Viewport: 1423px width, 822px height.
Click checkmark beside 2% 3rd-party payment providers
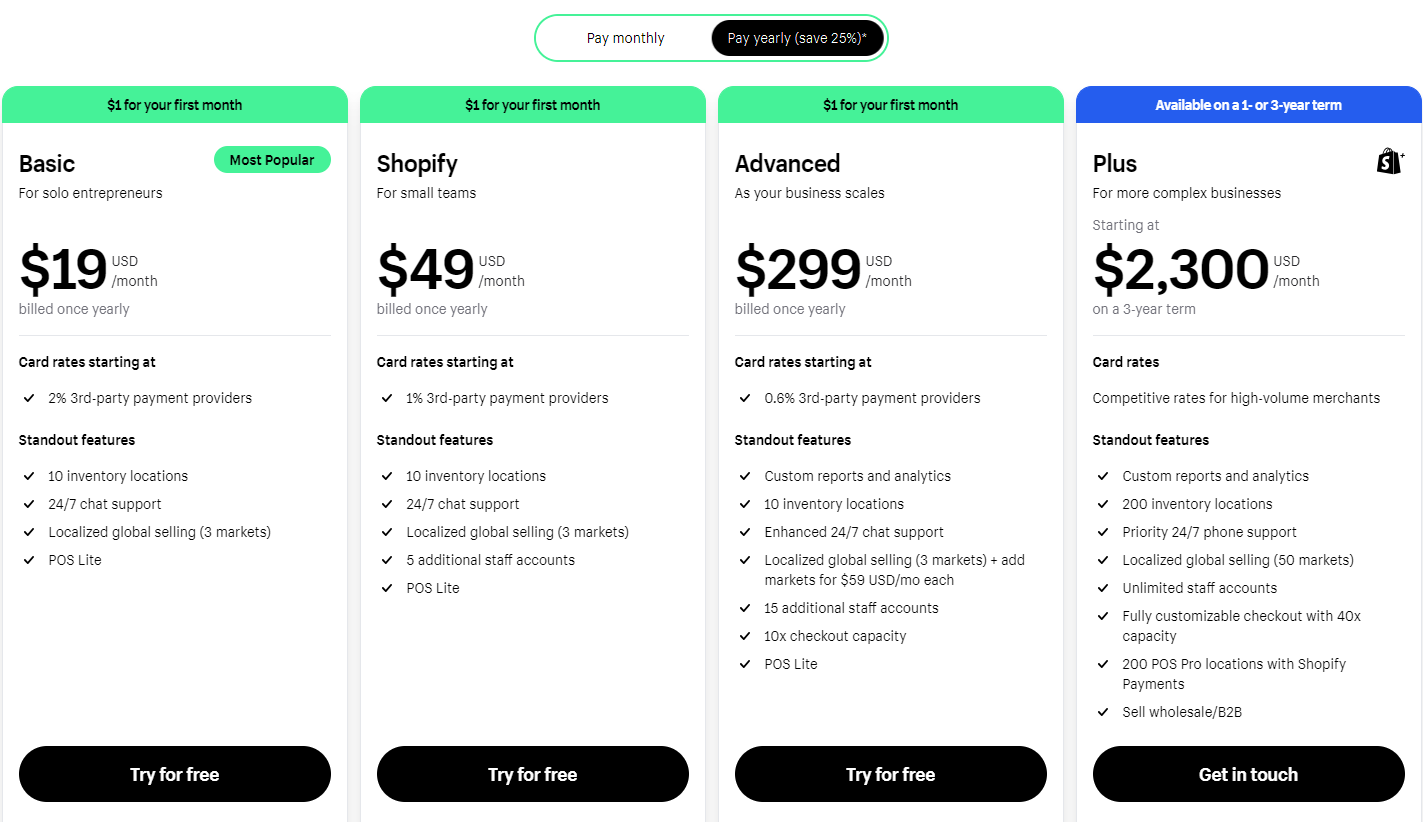coord(29,398)
